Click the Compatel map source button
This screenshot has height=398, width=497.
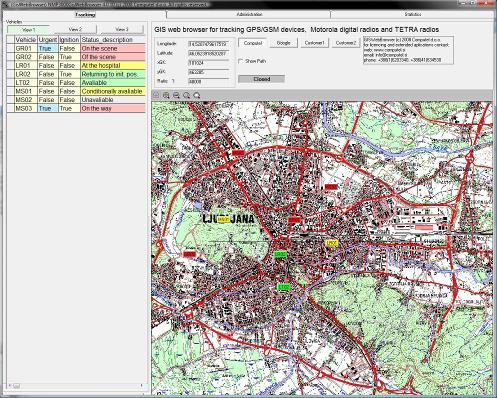253,43
